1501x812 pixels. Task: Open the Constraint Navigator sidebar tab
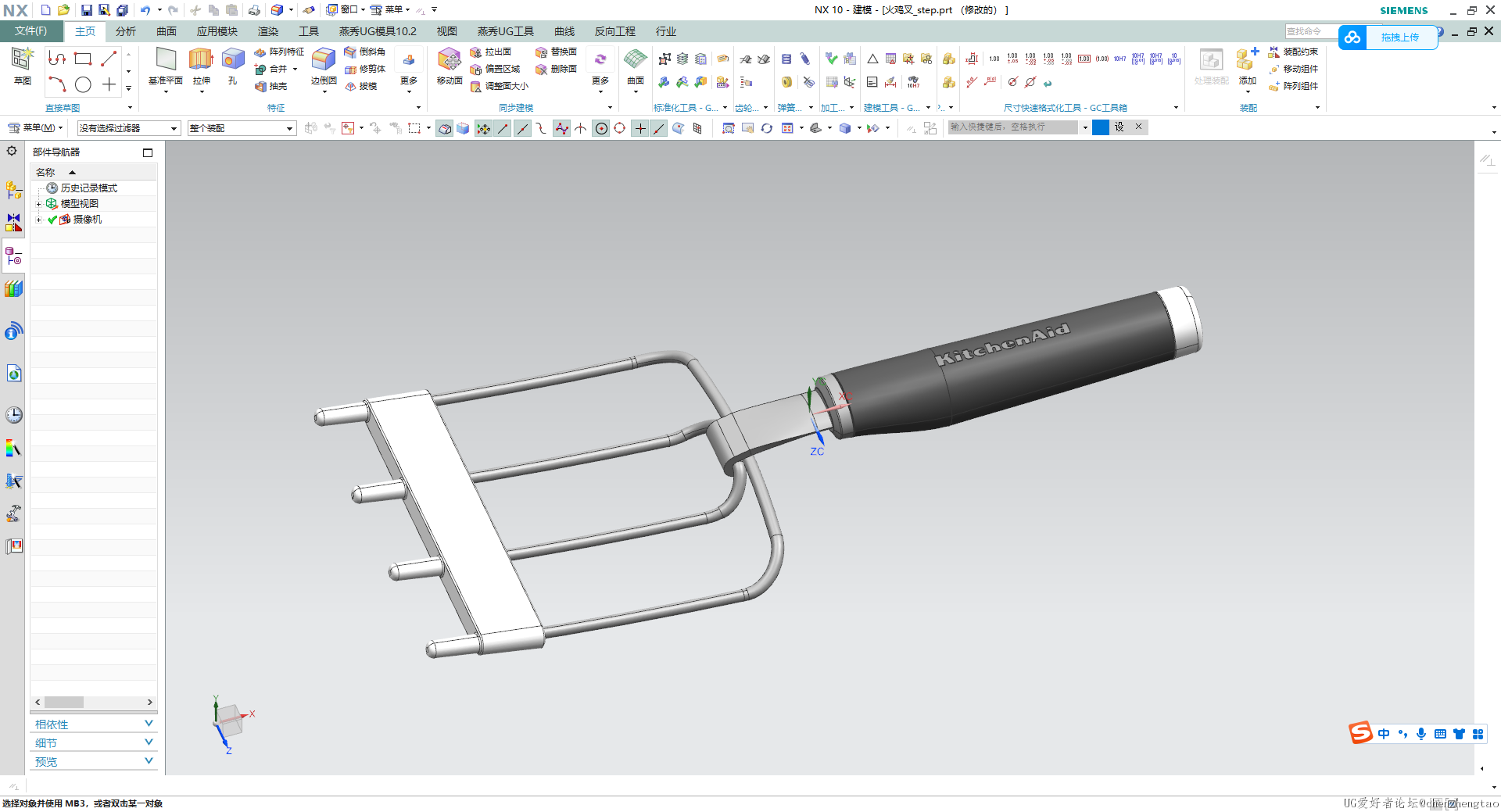tap(13, 223)
